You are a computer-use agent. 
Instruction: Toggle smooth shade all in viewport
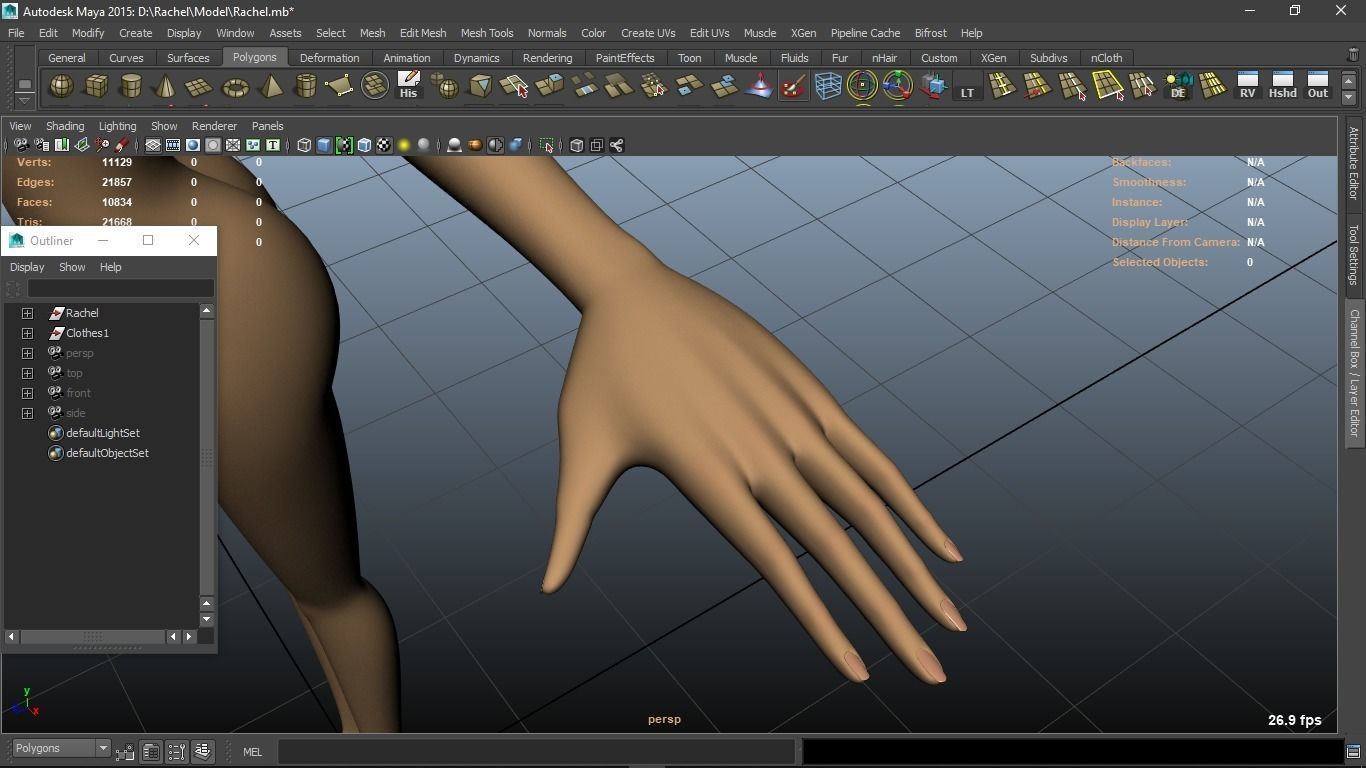click(324, 145)
